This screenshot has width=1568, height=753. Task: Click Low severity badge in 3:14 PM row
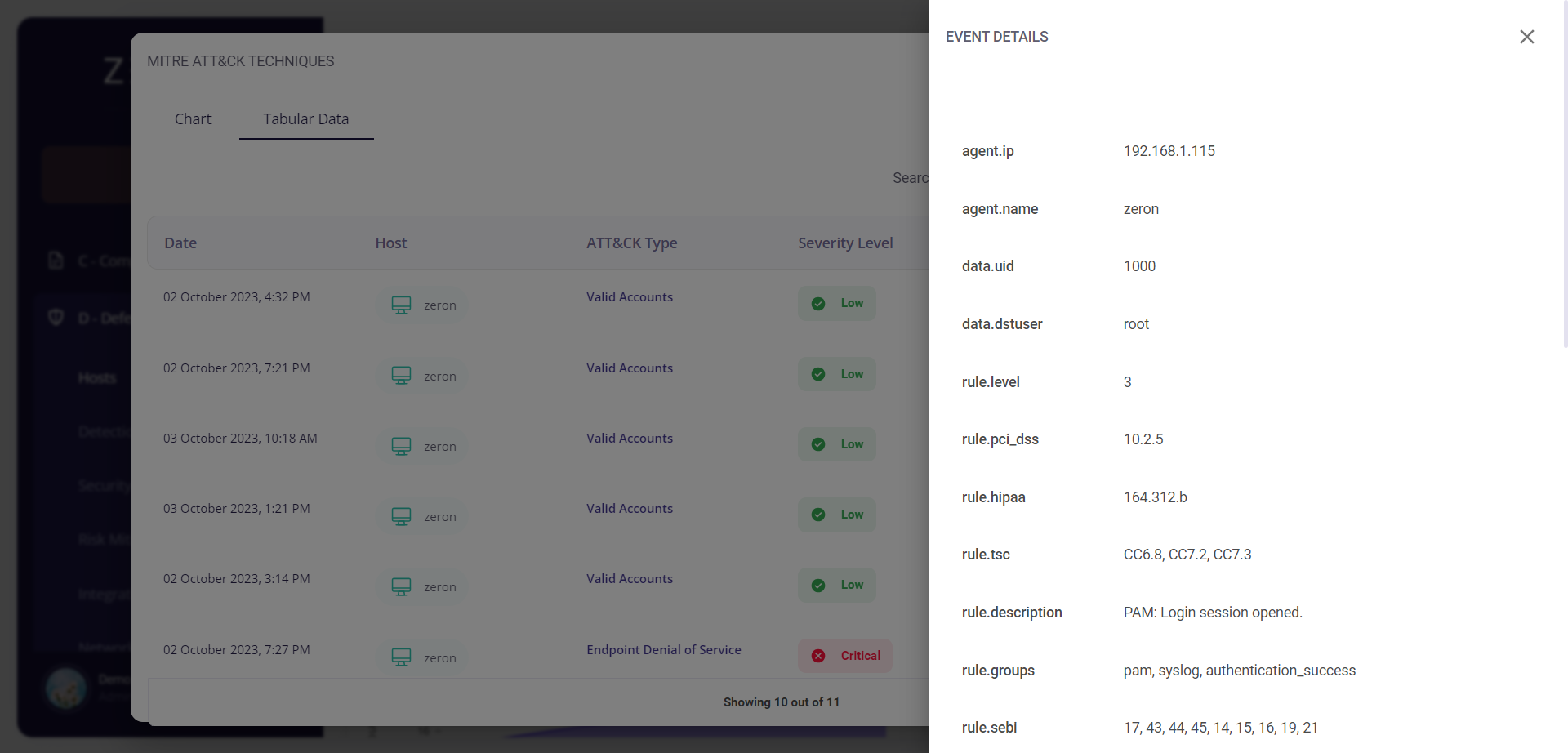(837, 585)
